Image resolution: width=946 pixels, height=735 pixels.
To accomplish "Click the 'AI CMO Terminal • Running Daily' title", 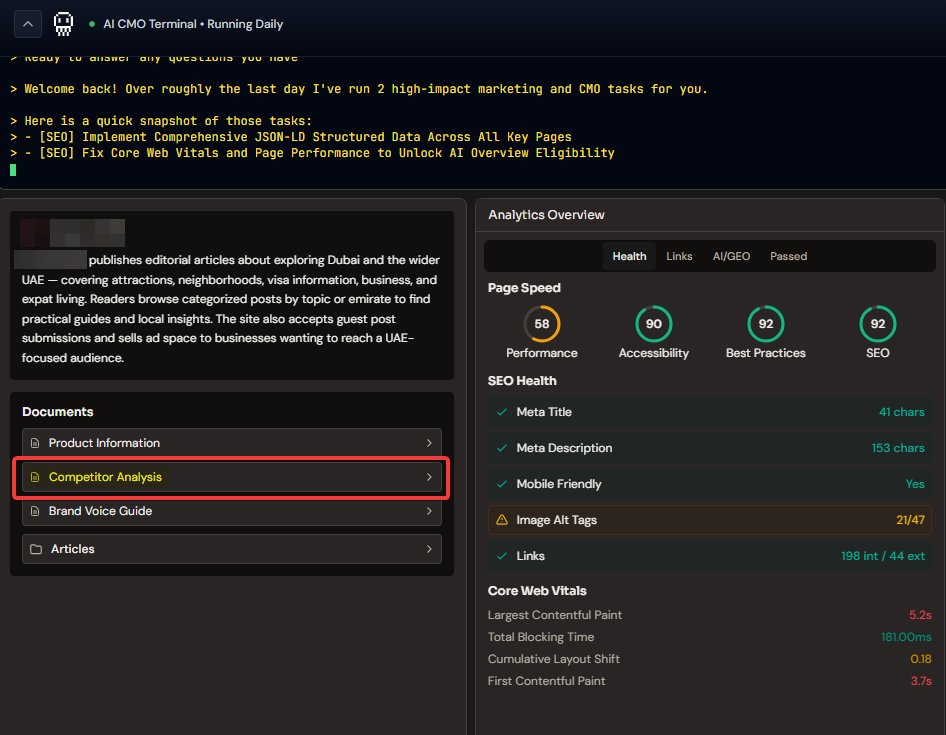I will [x=193, y=24].
